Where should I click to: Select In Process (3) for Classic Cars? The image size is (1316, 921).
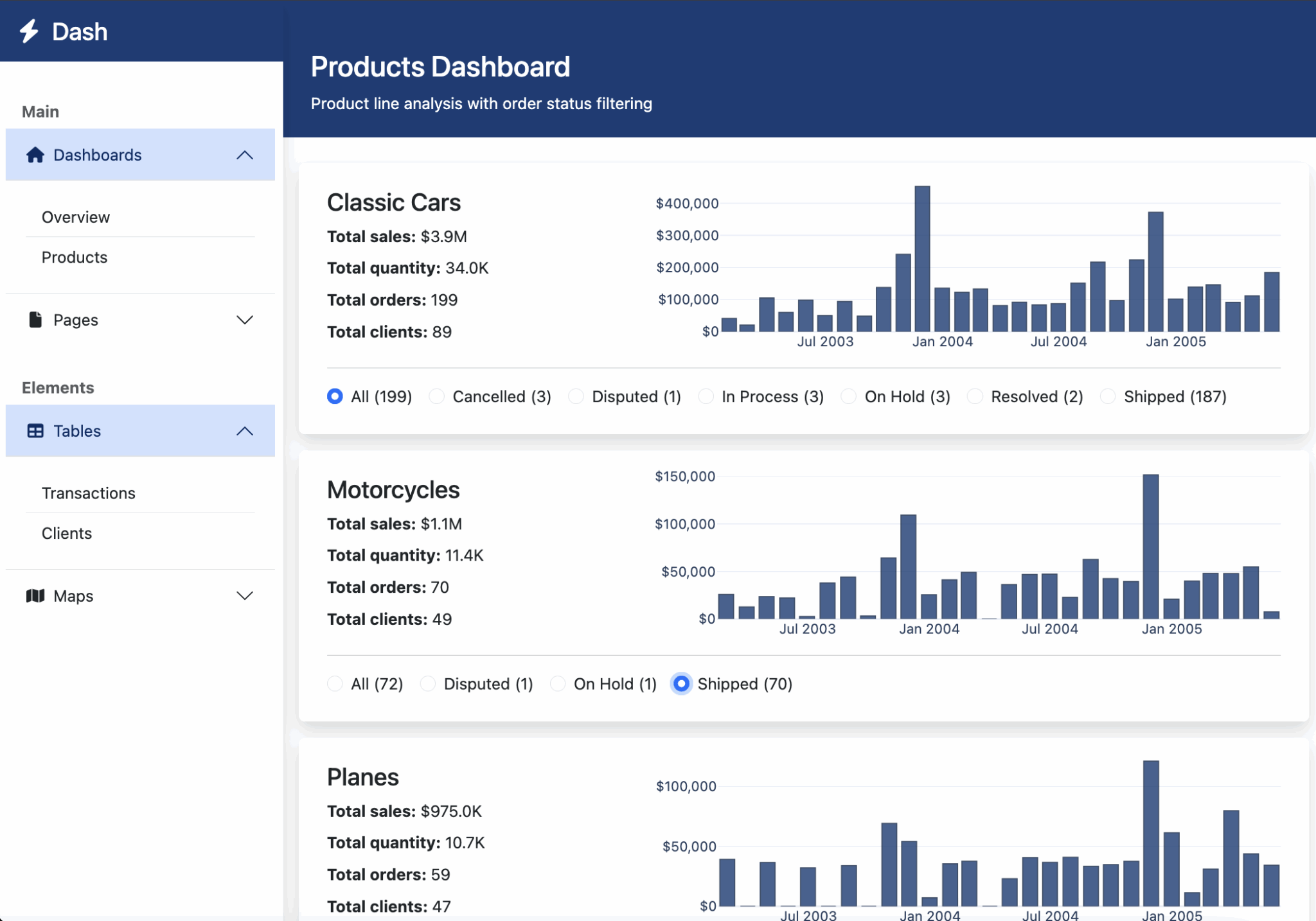(x=706, y=396)
